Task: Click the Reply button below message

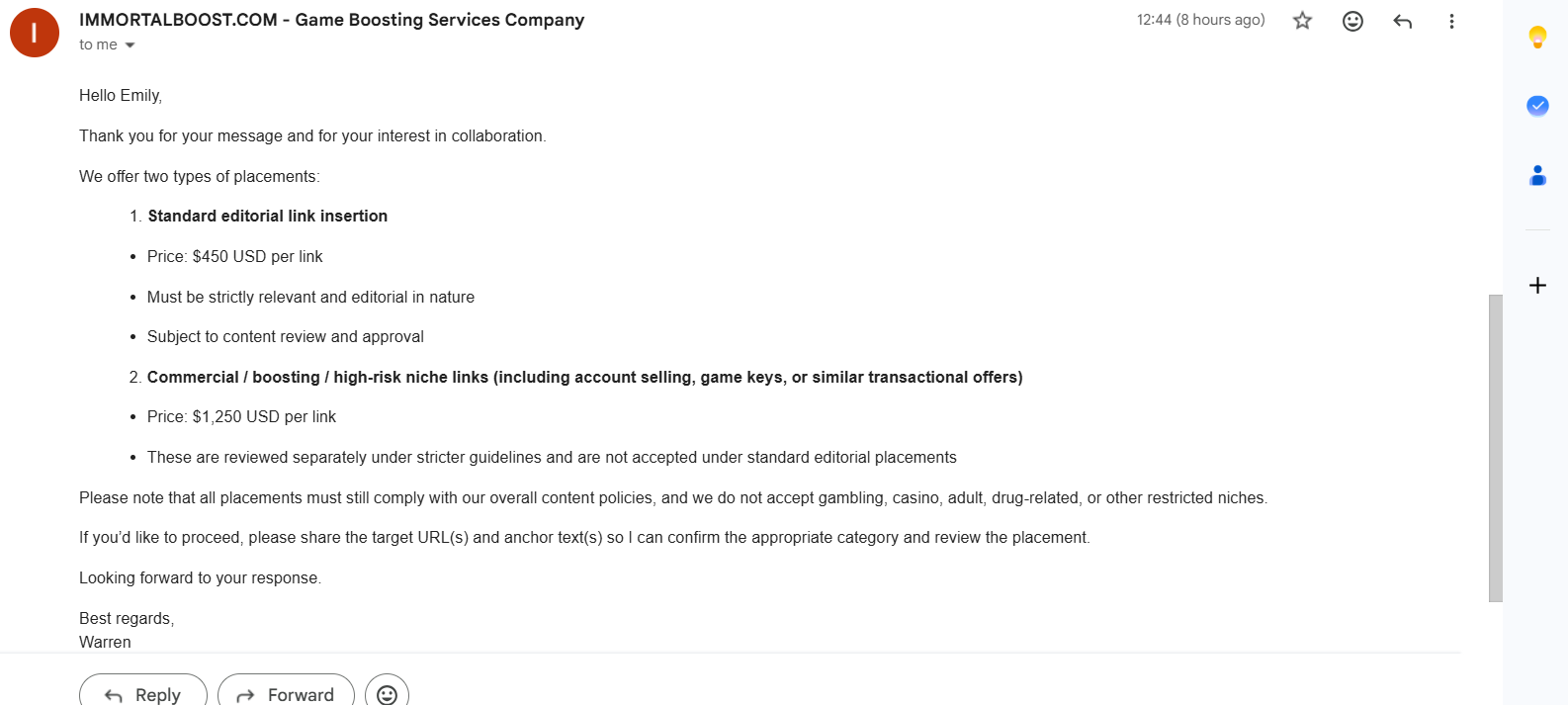Action: [x=143, y=694]
